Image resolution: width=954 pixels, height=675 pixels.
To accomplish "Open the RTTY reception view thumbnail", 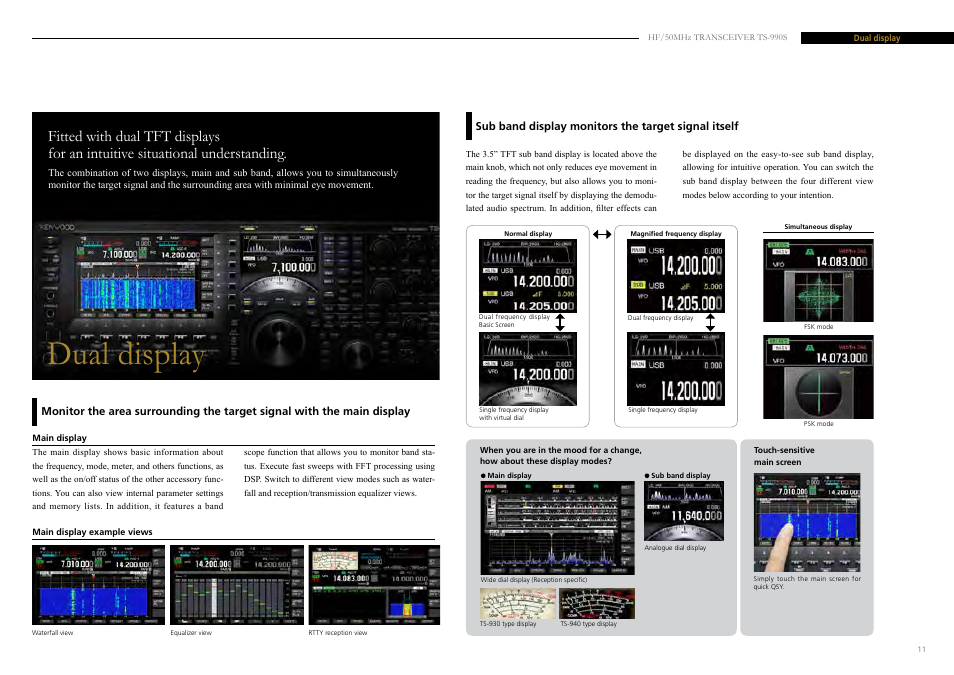I will coord(374,585).
